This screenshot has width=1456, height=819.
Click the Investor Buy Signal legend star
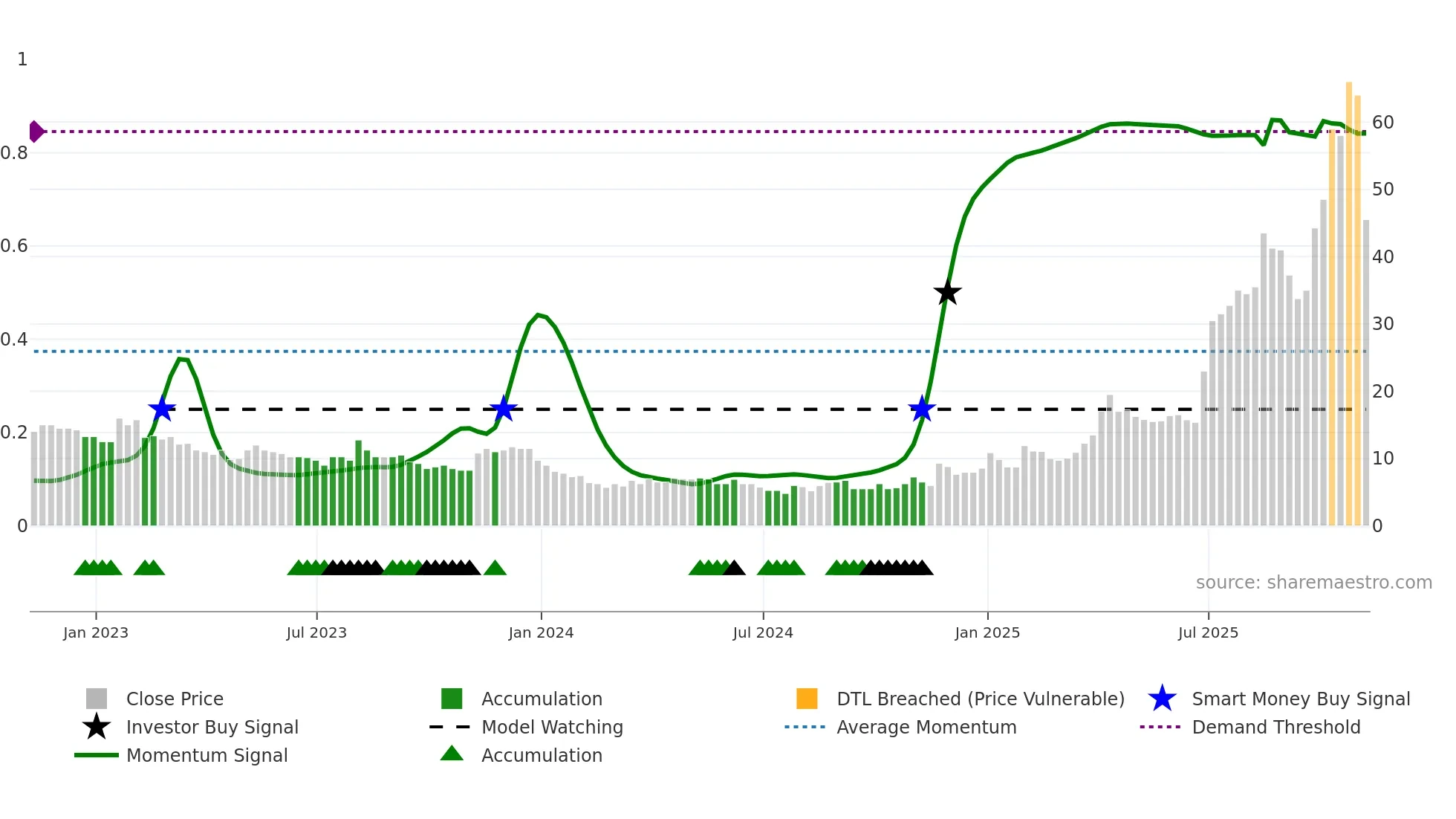[97, 727]
